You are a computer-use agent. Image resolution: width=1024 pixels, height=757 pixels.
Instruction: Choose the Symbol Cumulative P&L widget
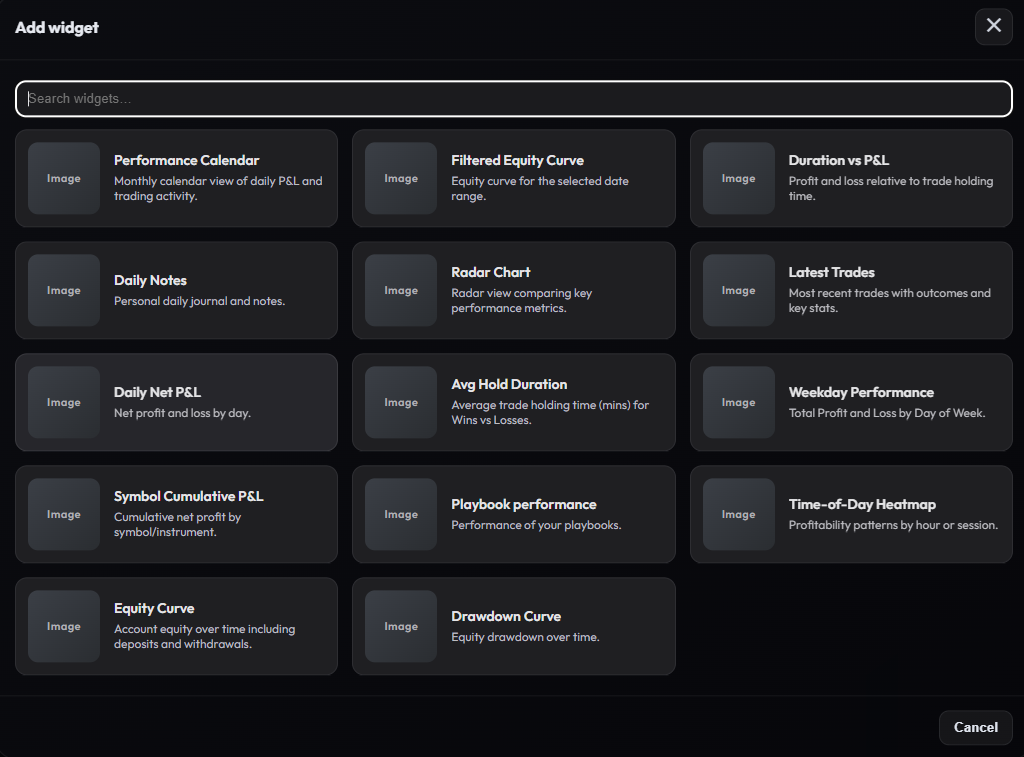[176, 514]
